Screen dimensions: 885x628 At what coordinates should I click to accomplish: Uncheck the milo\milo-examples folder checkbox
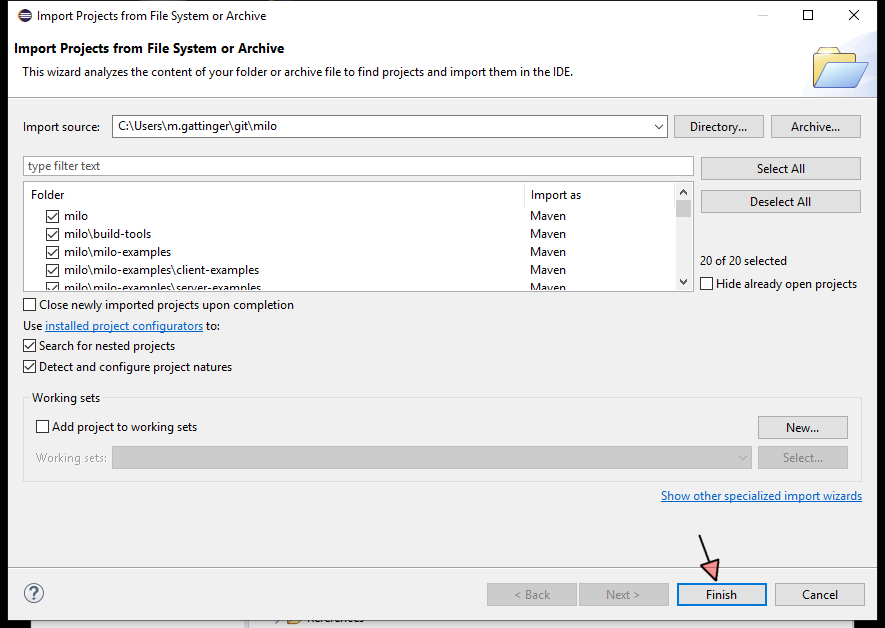52,252
